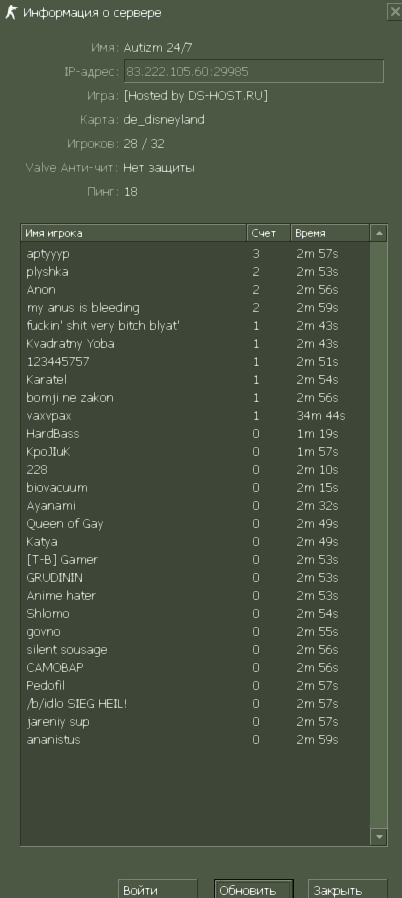This screenshot has height=898, width=402.
Task: Click inside the IP-адрес field
Action: 254,72
